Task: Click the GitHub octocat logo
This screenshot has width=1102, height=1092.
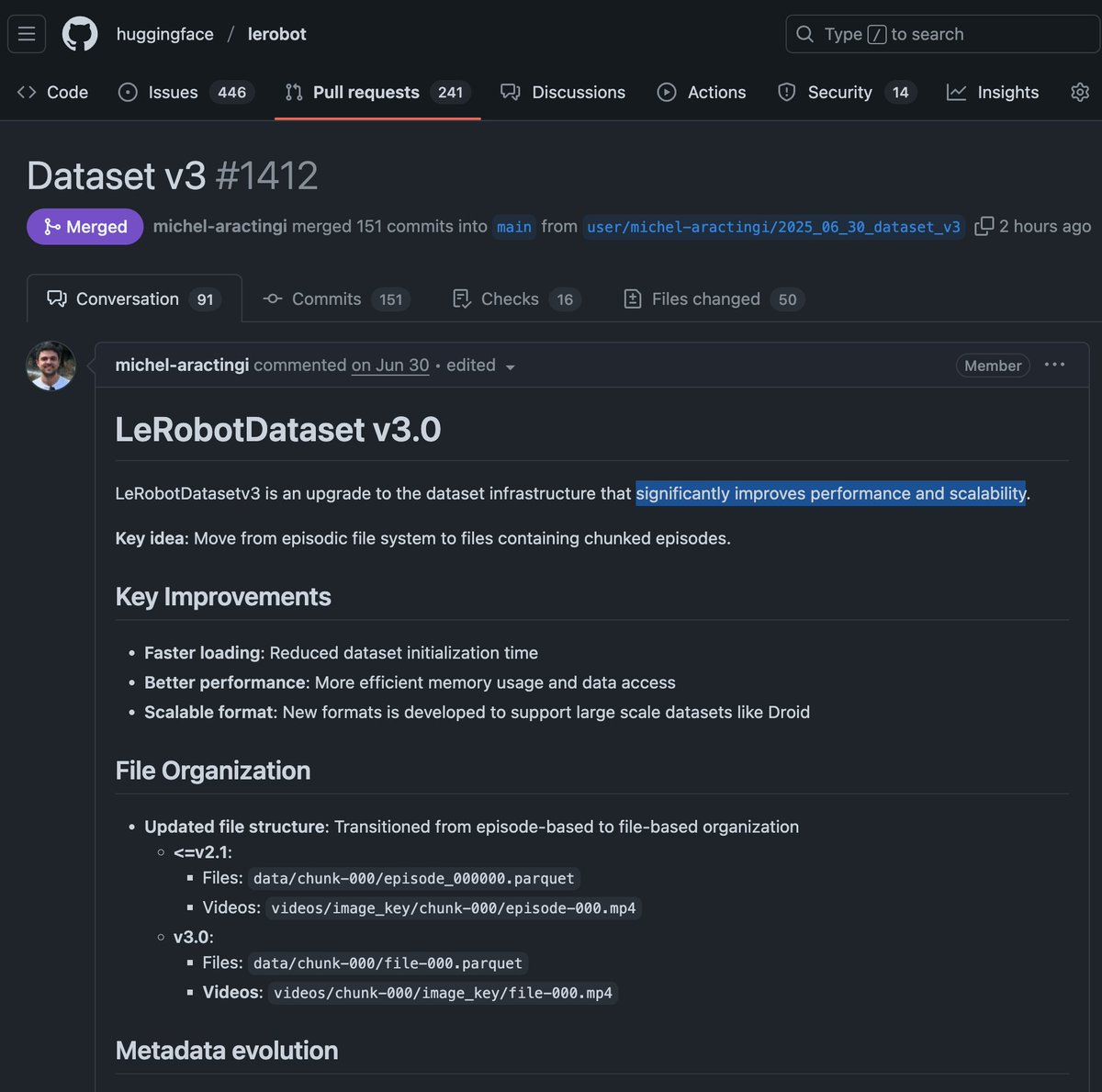Action: tap(80, 34)
